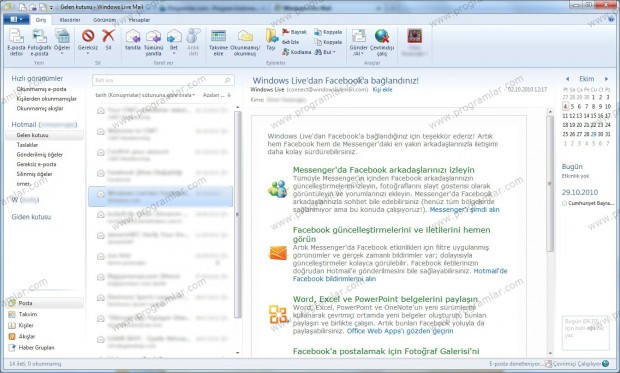Move message with Taşı button
The width and height of the screenshot is (620, 373).
(271, 40)
